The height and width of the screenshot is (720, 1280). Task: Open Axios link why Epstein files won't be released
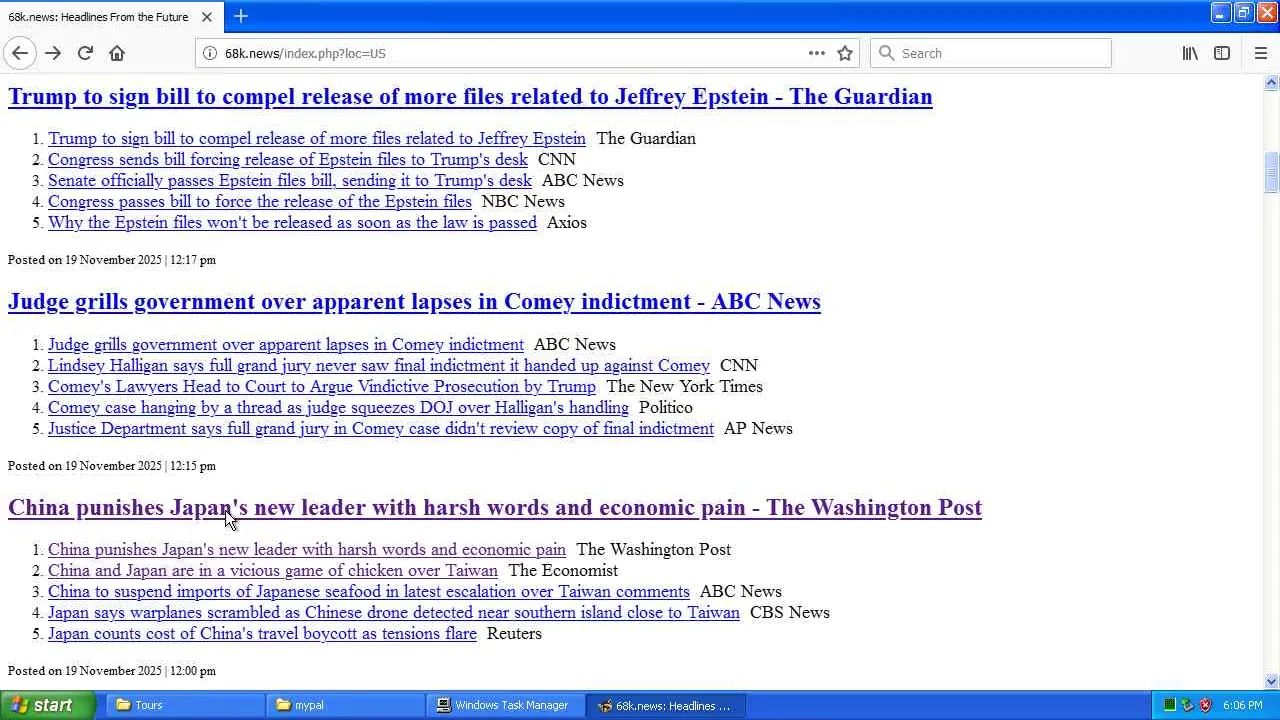292,222
